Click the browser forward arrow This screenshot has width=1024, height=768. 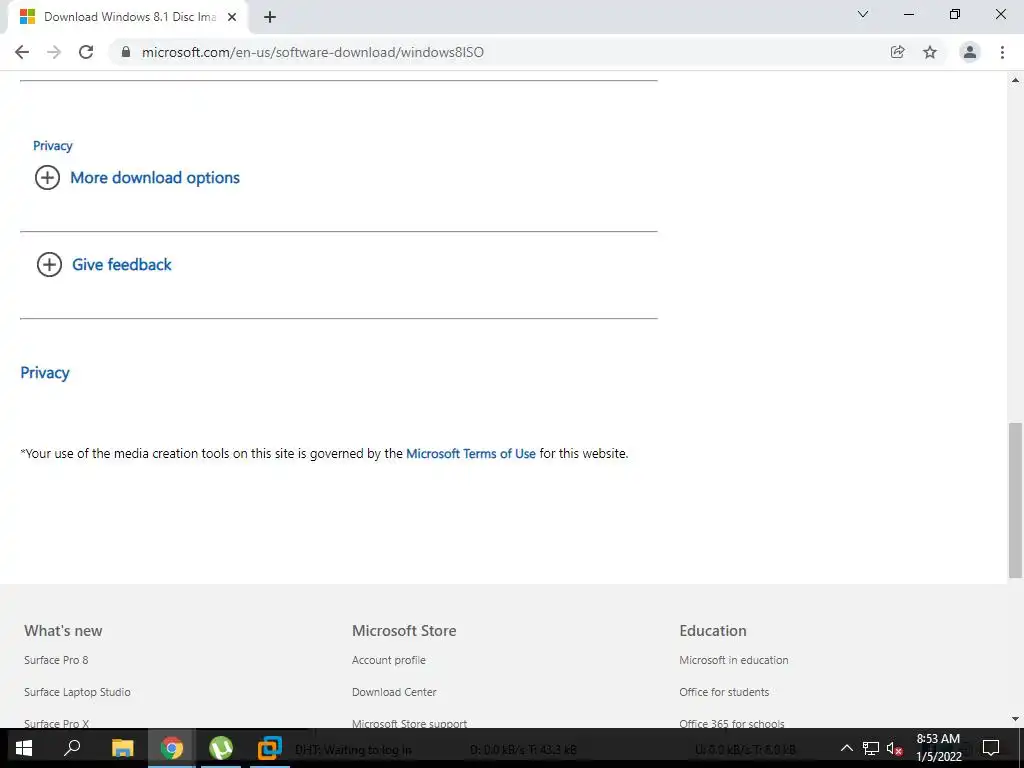pos(54,52)
